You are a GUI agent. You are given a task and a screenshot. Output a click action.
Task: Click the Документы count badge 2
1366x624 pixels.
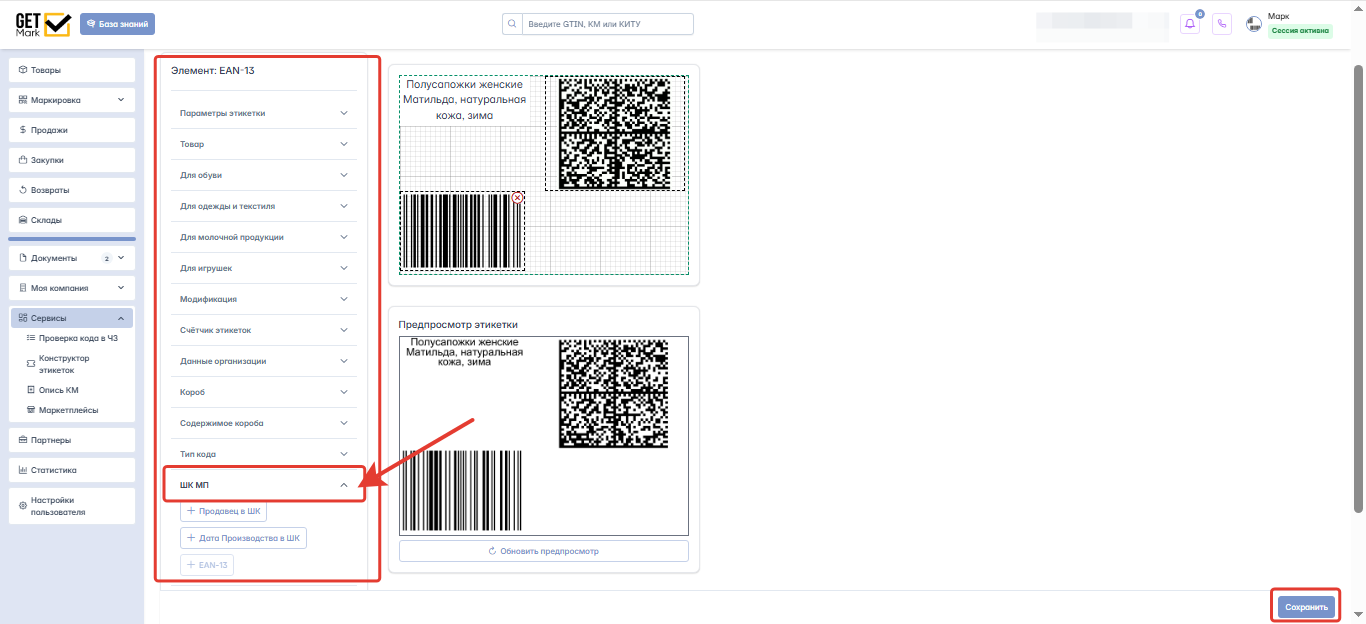[x=106, y=258]
